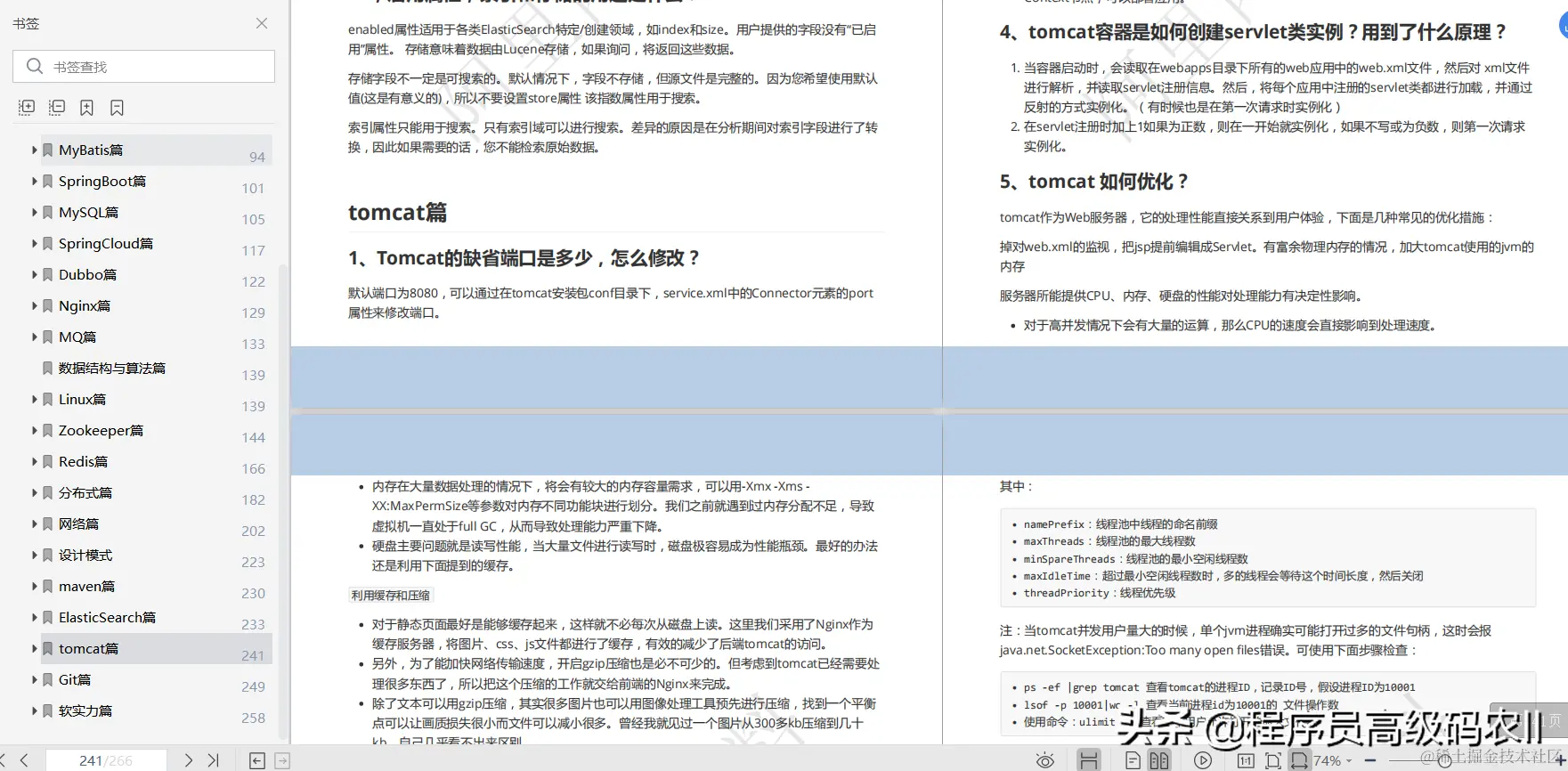Open the Redis篇 bookmark
This screenshot has height=771, width=1568.
[83, 461]
